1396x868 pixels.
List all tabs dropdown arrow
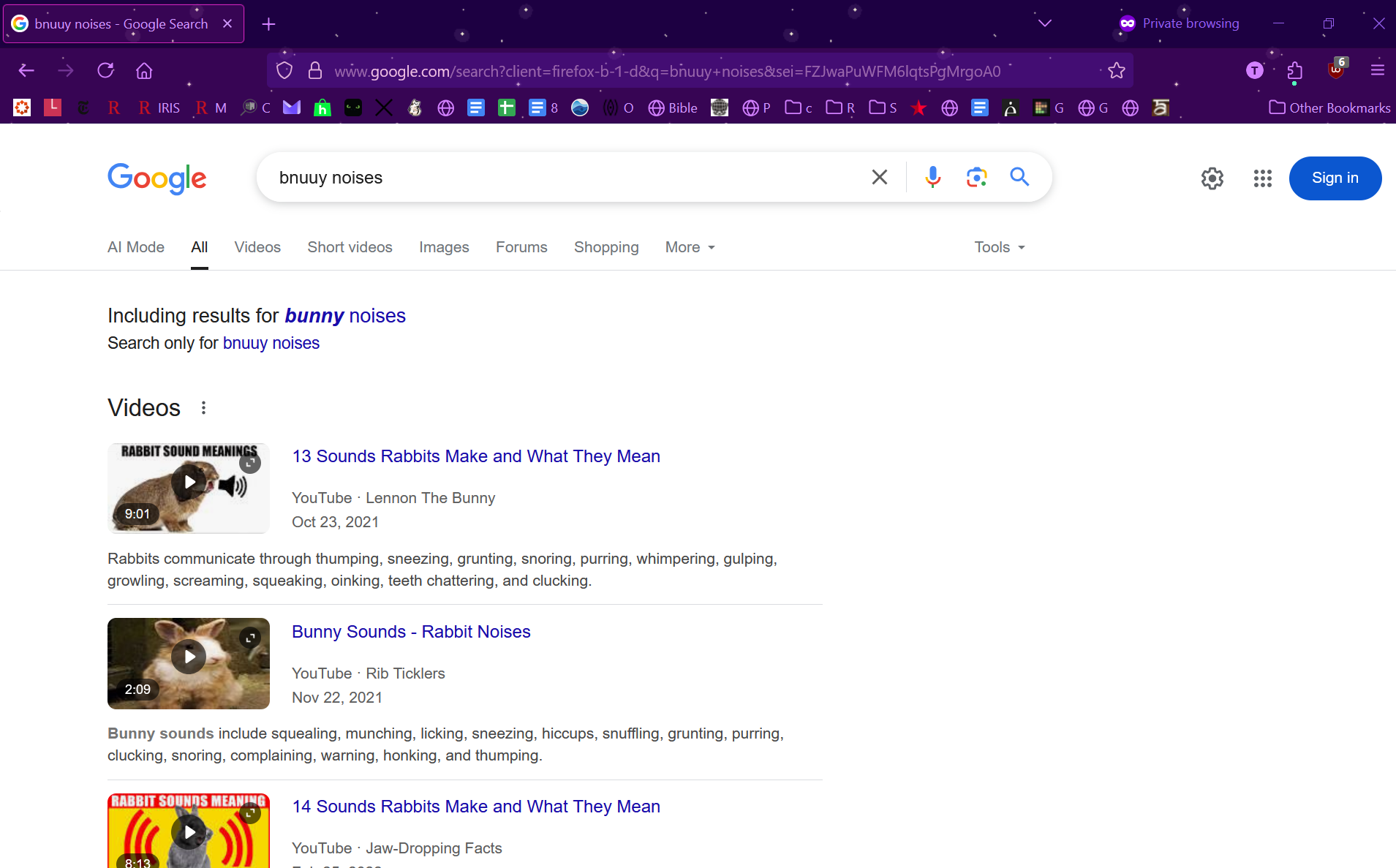point(1045,23)
